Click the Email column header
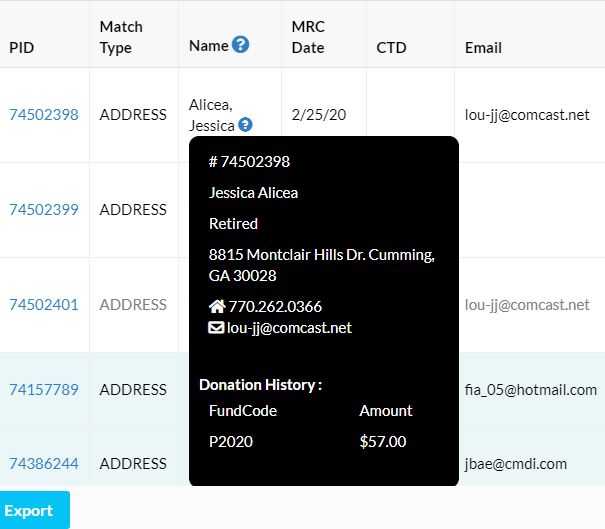Screen dimensions: 605x529 click(x=483, y=48)
